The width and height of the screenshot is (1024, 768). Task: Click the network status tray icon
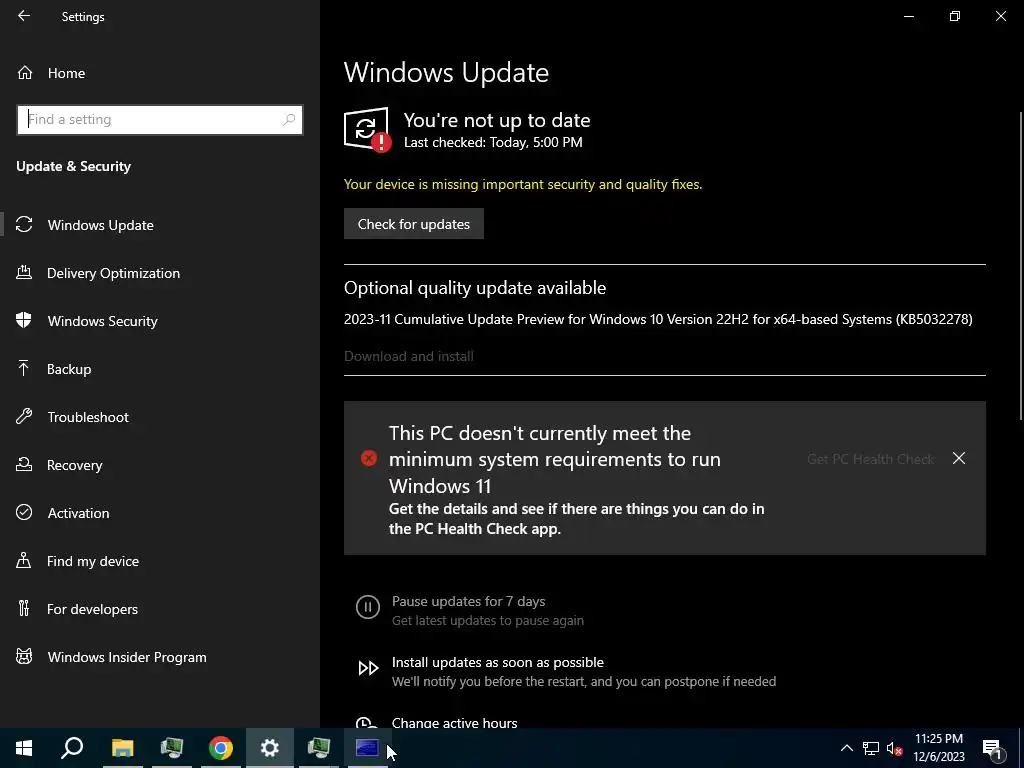pyautogui.click(x=871, y=748)
